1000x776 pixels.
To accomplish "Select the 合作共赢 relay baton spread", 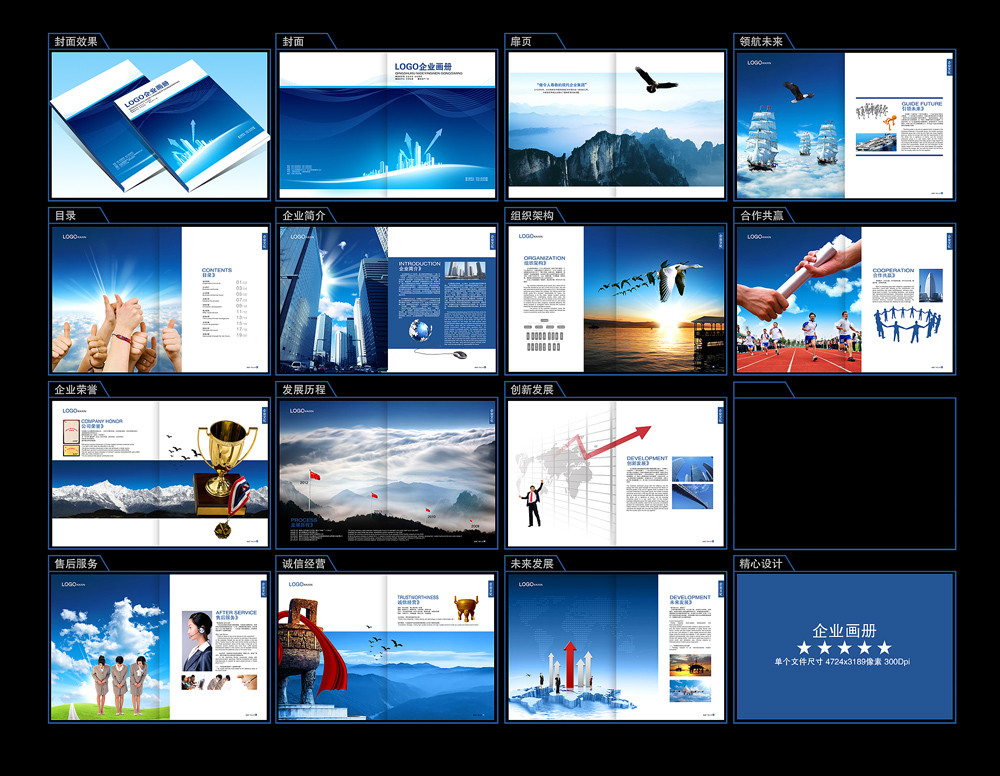I will 844,299.
